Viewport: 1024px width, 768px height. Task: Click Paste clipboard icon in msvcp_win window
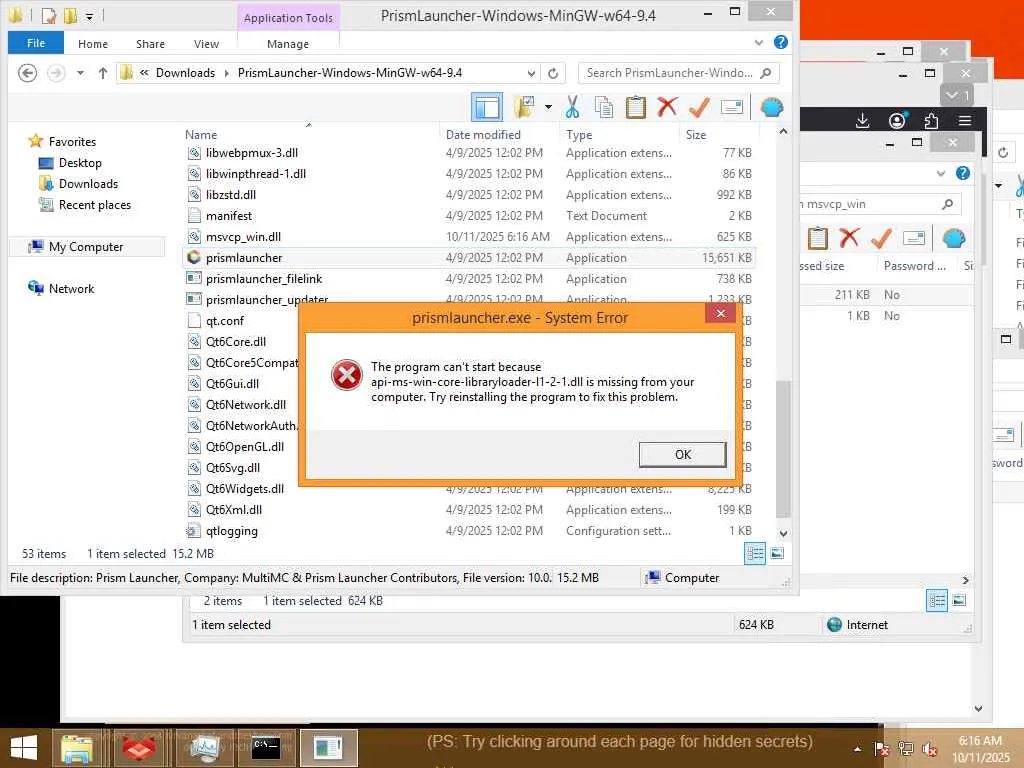tap(817, 238)
